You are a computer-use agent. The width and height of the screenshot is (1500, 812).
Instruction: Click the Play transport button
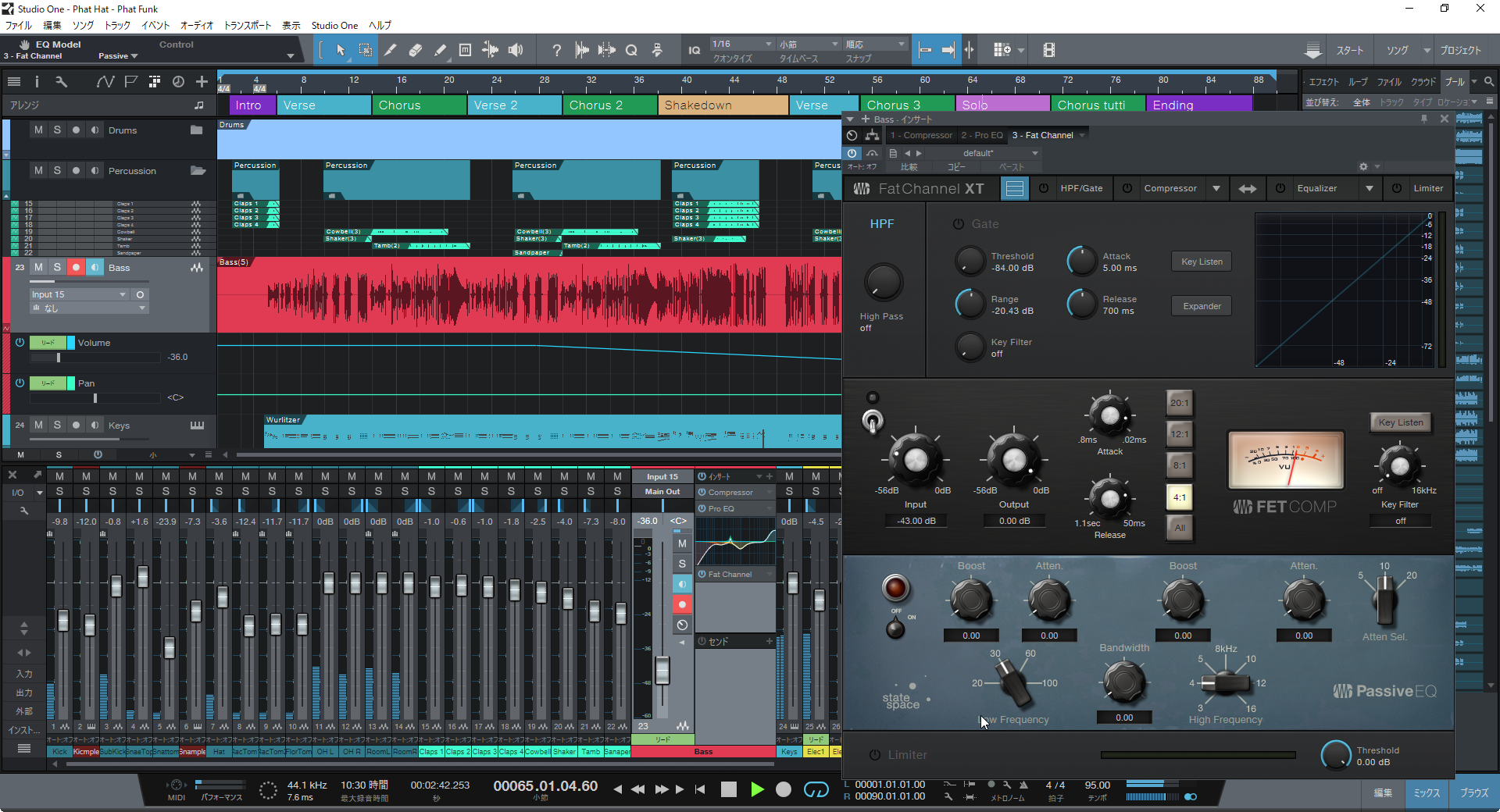tap(757, 789)
